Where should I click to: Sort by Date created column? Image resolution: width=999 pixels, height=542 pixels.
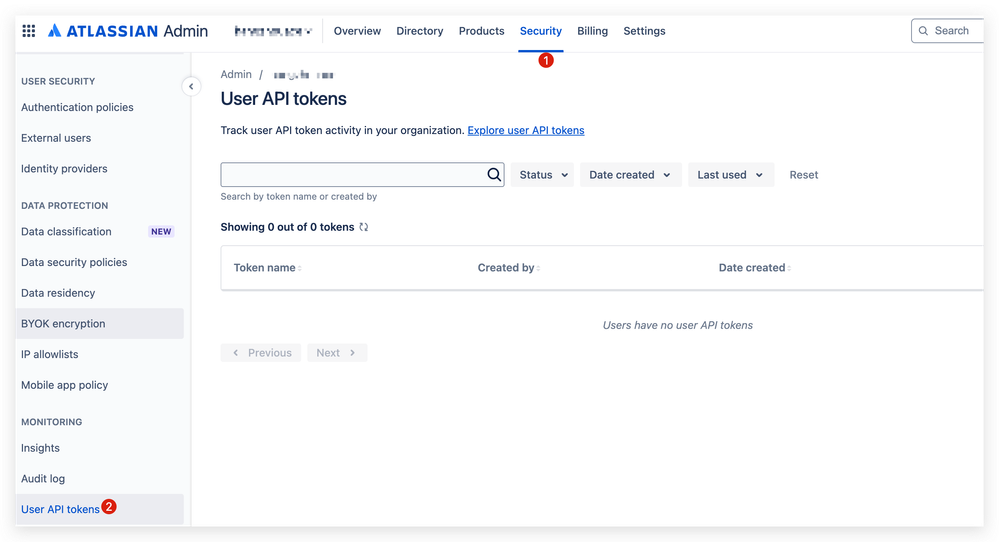[755, 267]
